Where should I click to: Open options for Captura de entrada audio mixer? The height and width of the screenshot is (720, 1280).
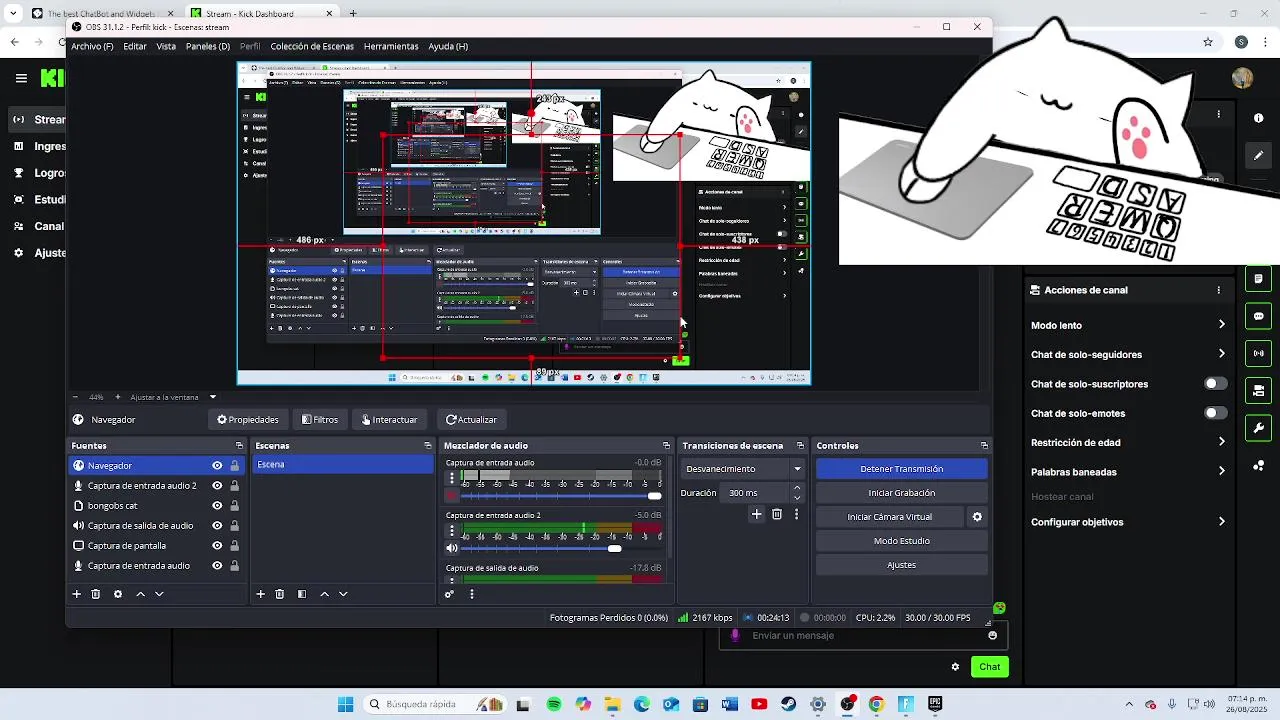(452, 478)
